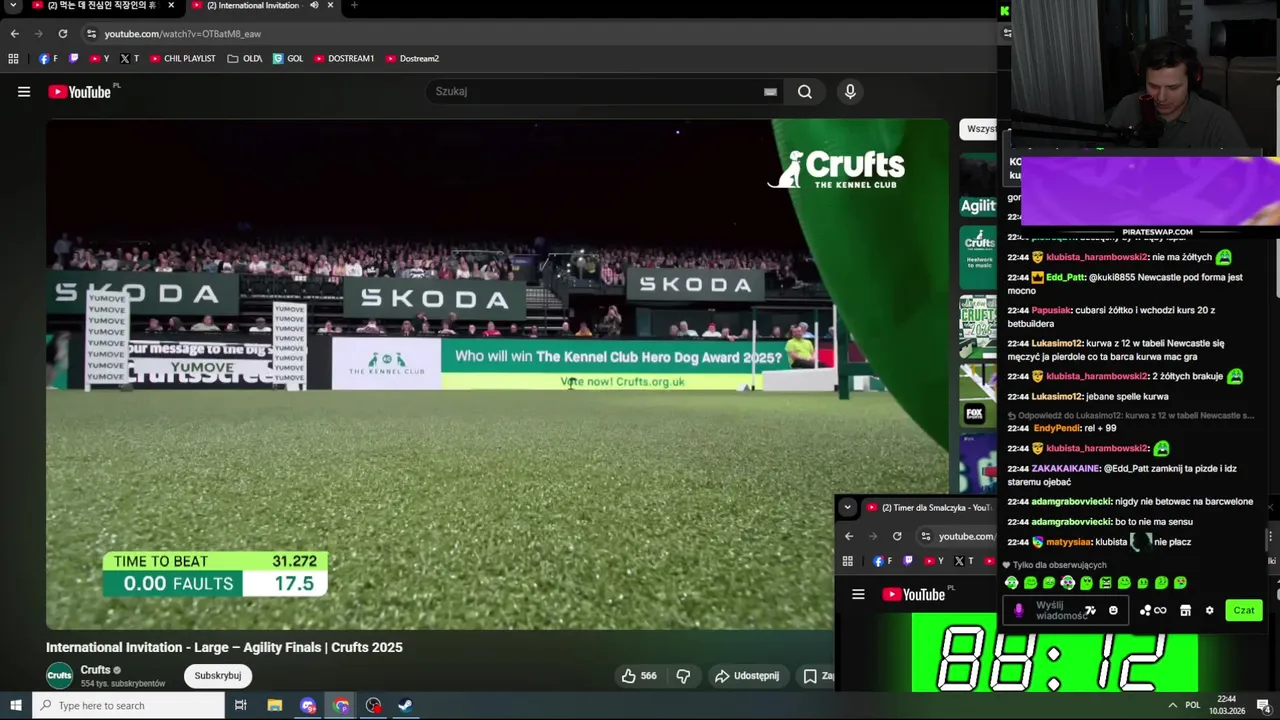Subscribe with the Subskrybuj button

point(217,676)
